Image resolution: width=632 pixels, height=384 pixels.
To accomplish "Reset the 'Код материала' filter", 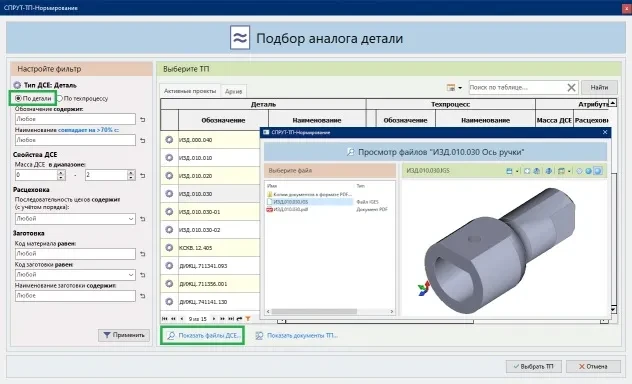I will (x=143, y=254).
